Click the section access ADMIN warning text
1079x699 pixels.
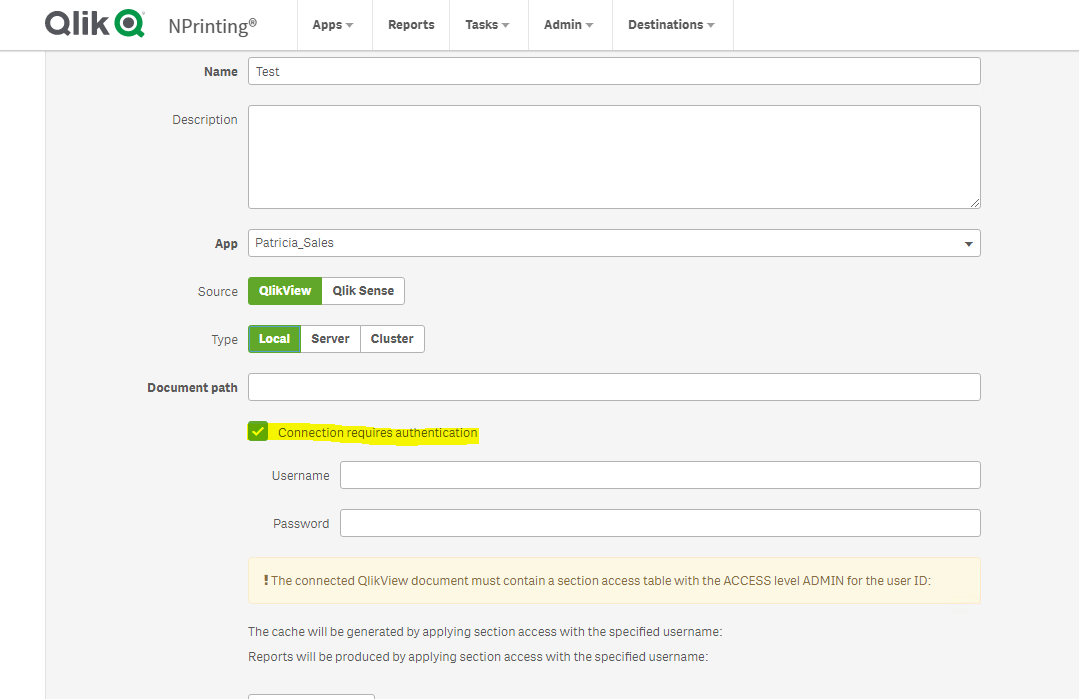(x=601, y=581)
